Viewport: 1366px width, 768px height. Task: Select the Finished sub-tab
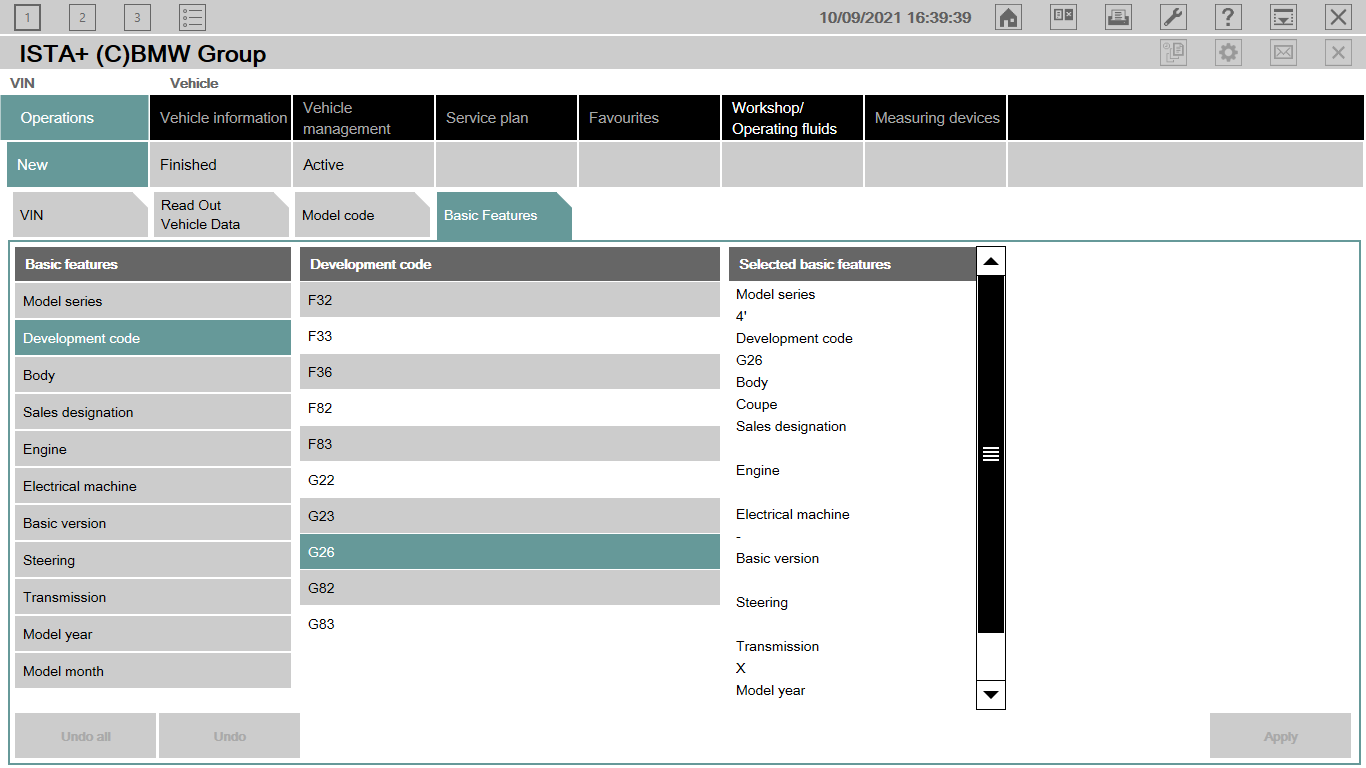coord(221,165)
